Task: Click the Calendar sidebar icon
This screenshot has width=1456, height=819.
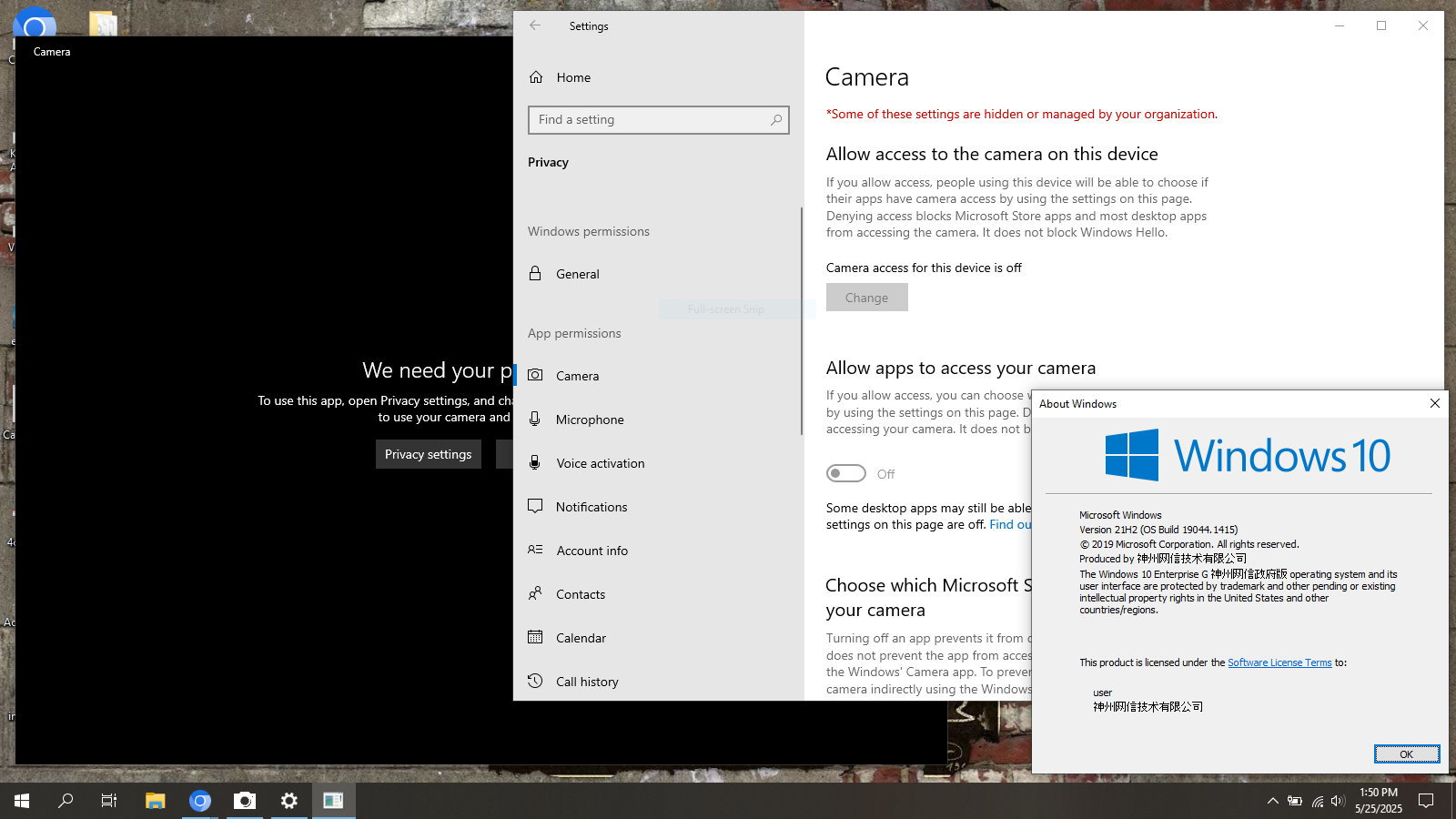Action: [x=535, y=637]
